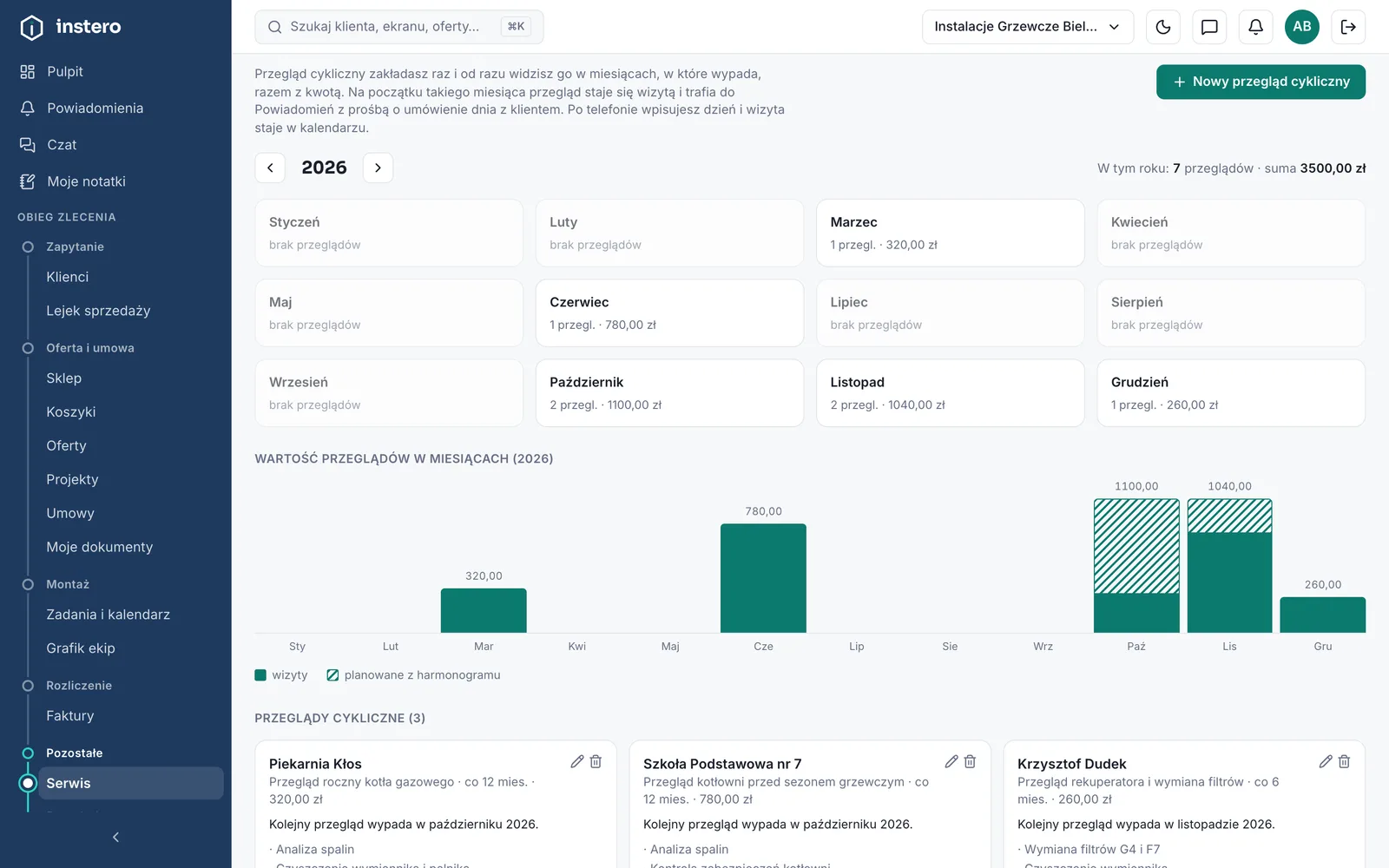Click the planowane z harmonogramu legend swatch

click(332, 675)
